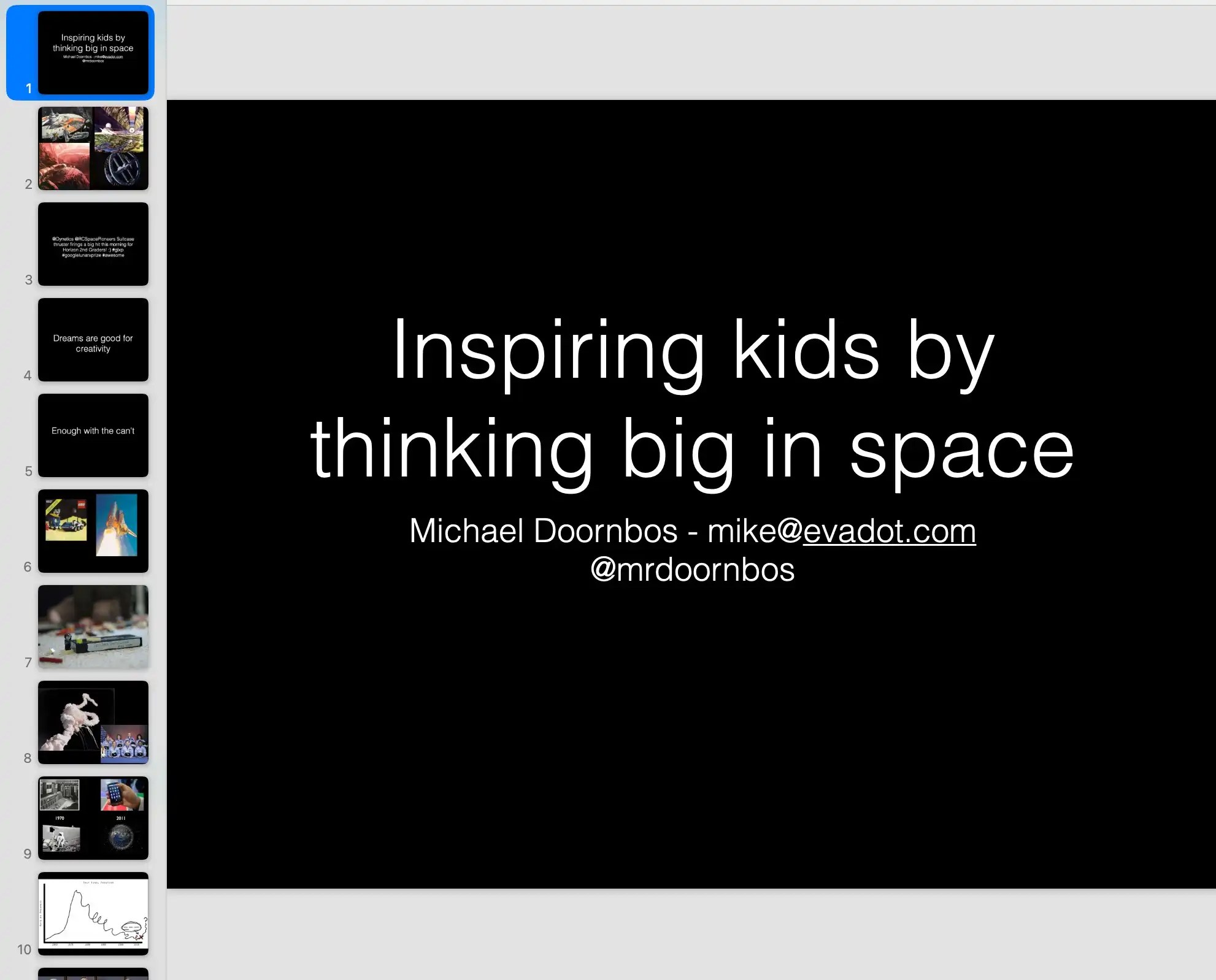The height and width of the screenshot is (980, 1216).
Task: Click blank black area under the subtitle
Action: click(x=691, y=736)
